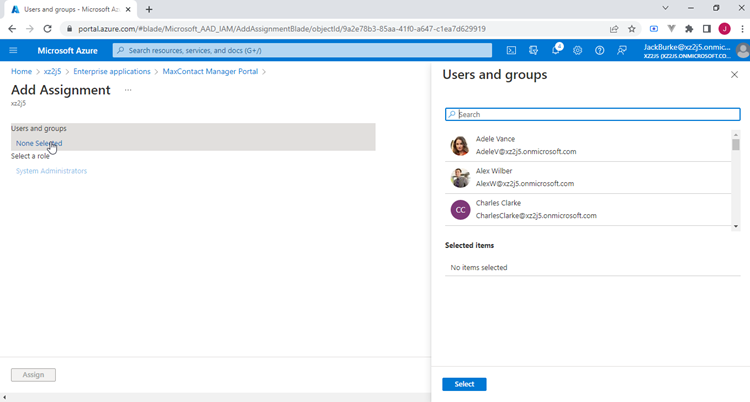Click Adele Vance's profile photo
Viewport: 750px width, 402px height.
point(460,145)
